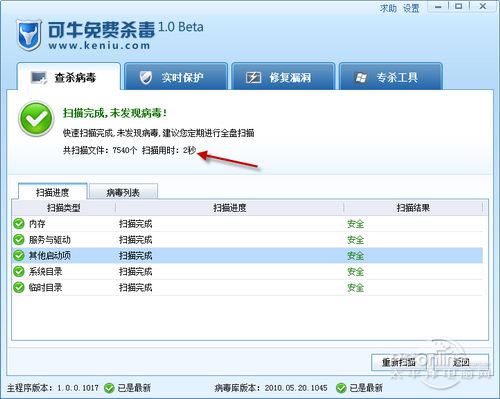Select the 临时目录 scan row
Viewport: 500px width, 399px height.
coord(248,287)
